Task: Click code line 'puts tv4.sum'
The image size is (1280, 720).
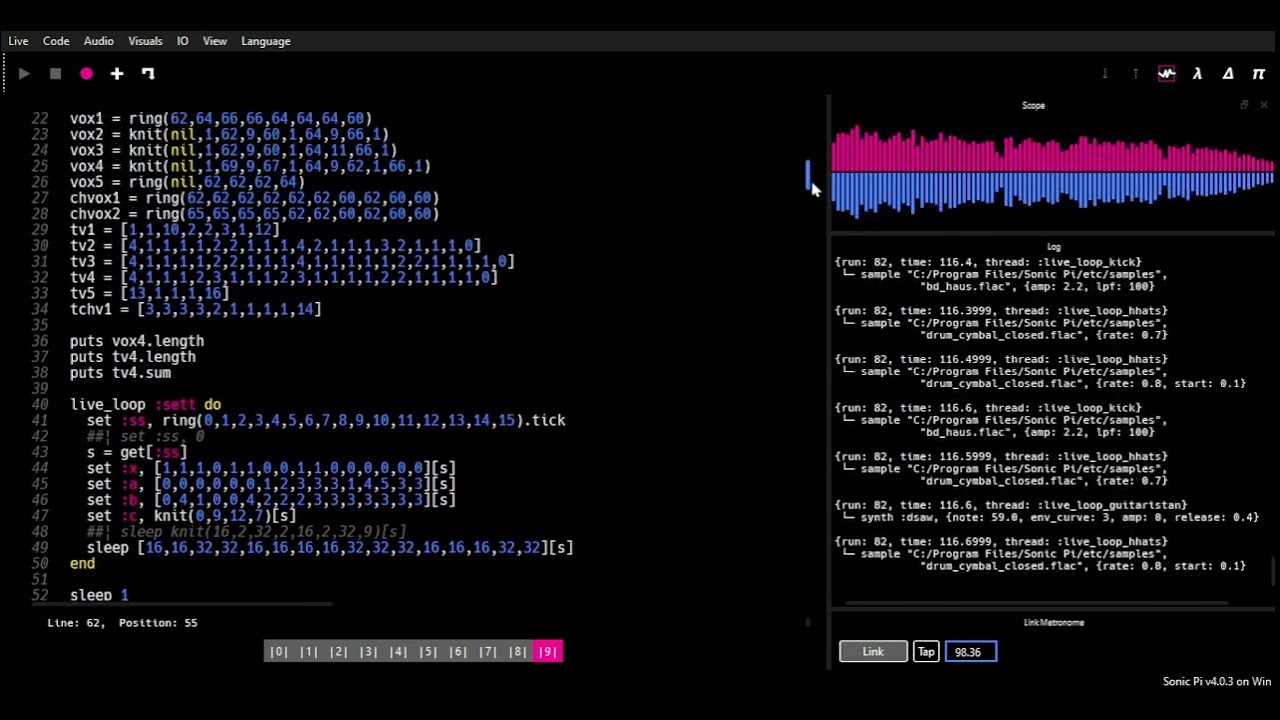Action: pyautogui.click(x=120, y=373)
